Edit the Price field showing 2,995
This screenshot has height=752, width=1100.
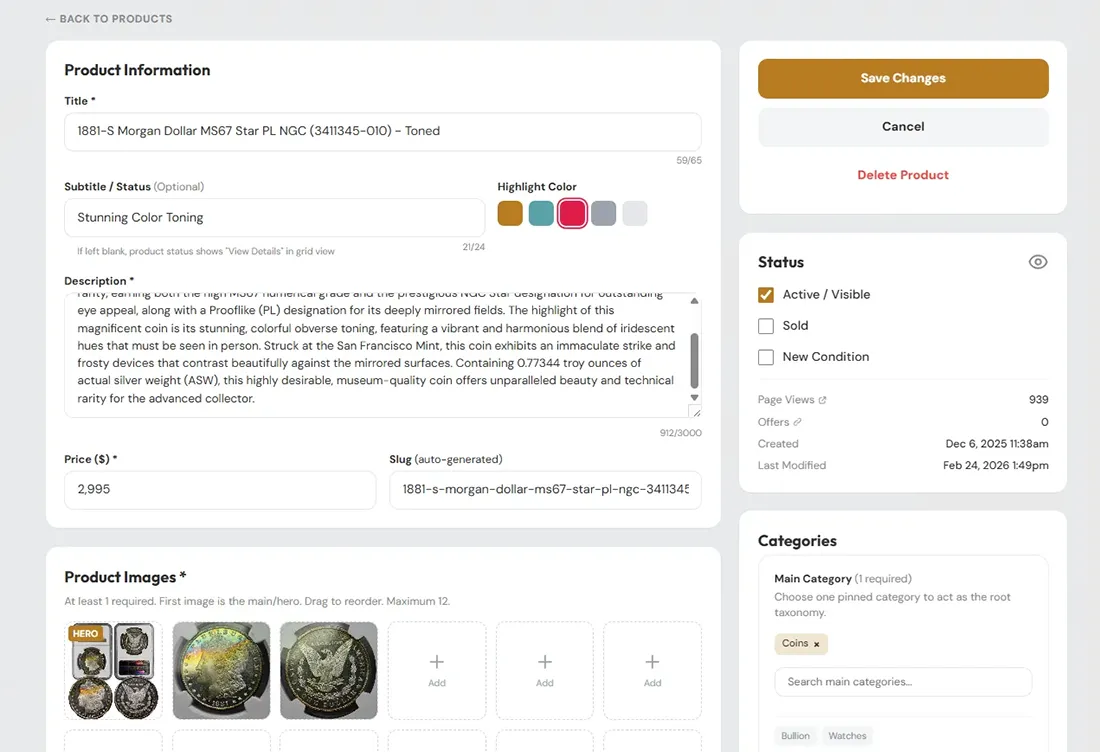pos(220,490)
